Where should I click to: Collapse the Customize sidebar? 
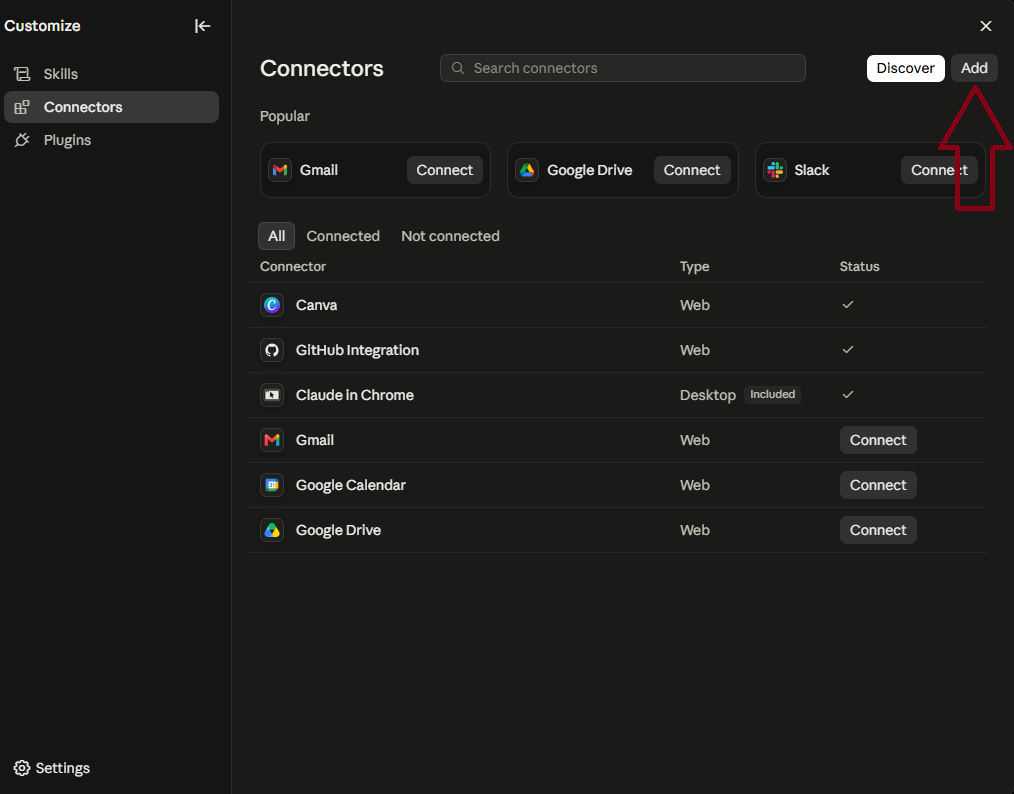202,26
